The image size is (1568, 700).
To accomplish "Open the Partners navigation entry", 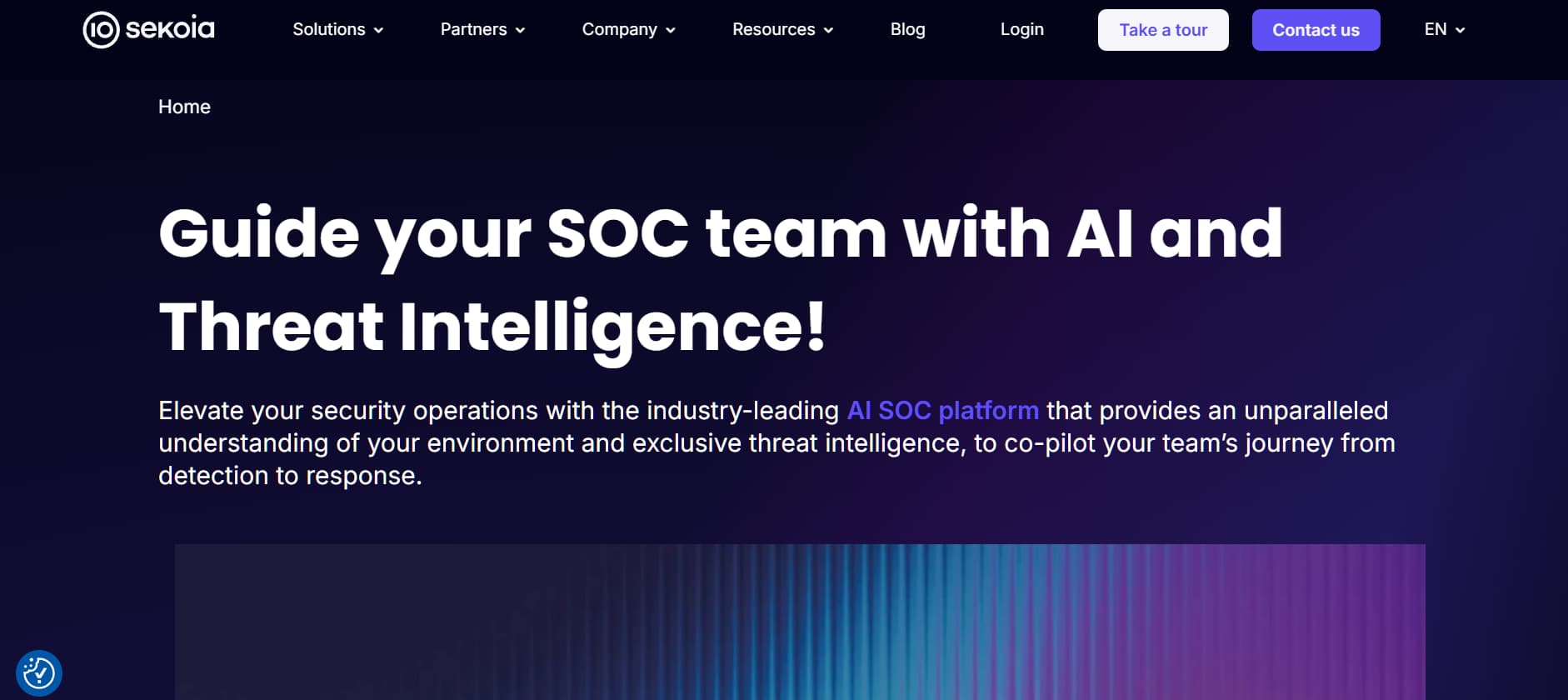I will [x=473, y=29].
